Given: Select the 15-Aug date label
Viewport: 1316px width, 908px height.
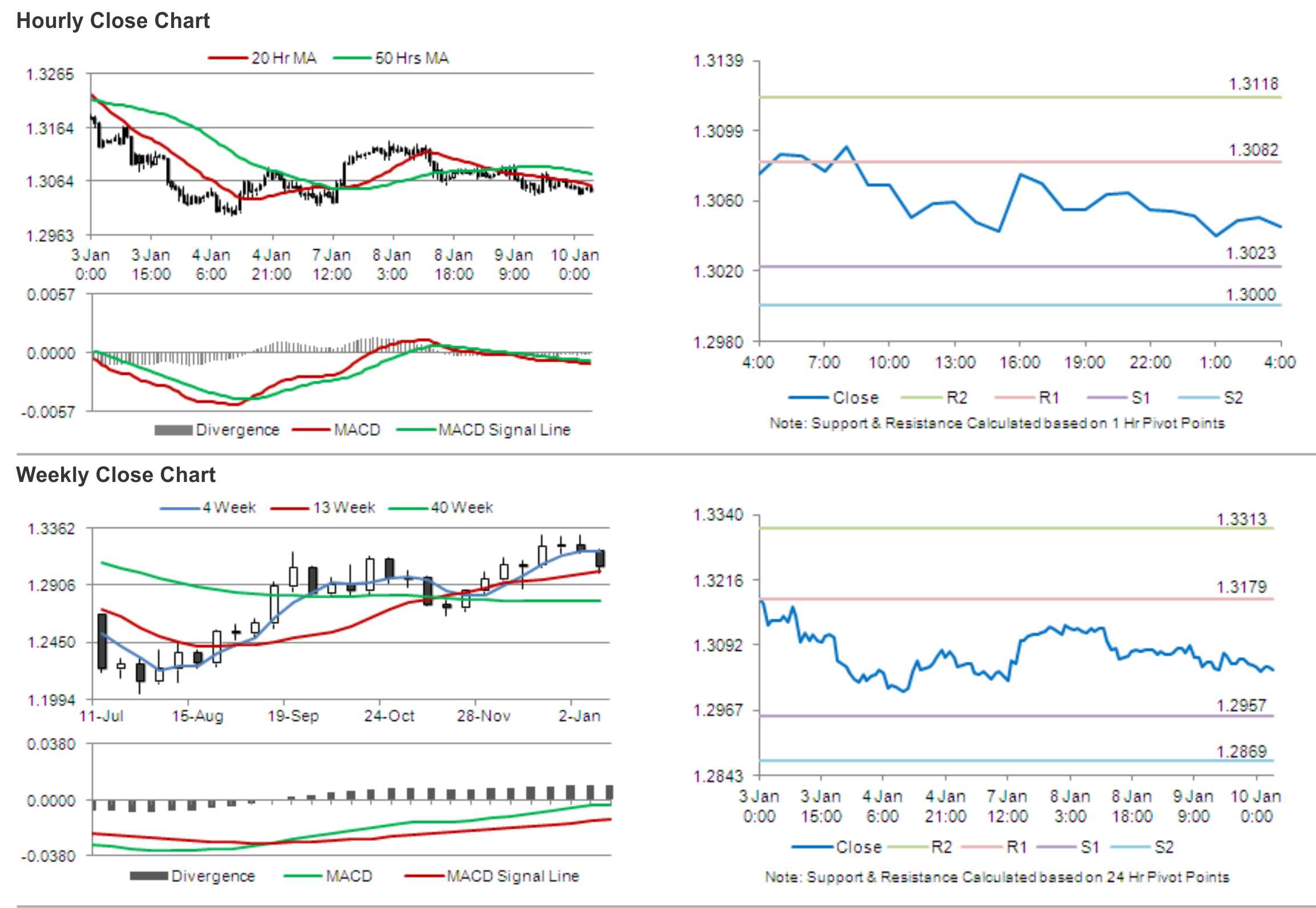Looking at the screenshot, I should (197, 716).
